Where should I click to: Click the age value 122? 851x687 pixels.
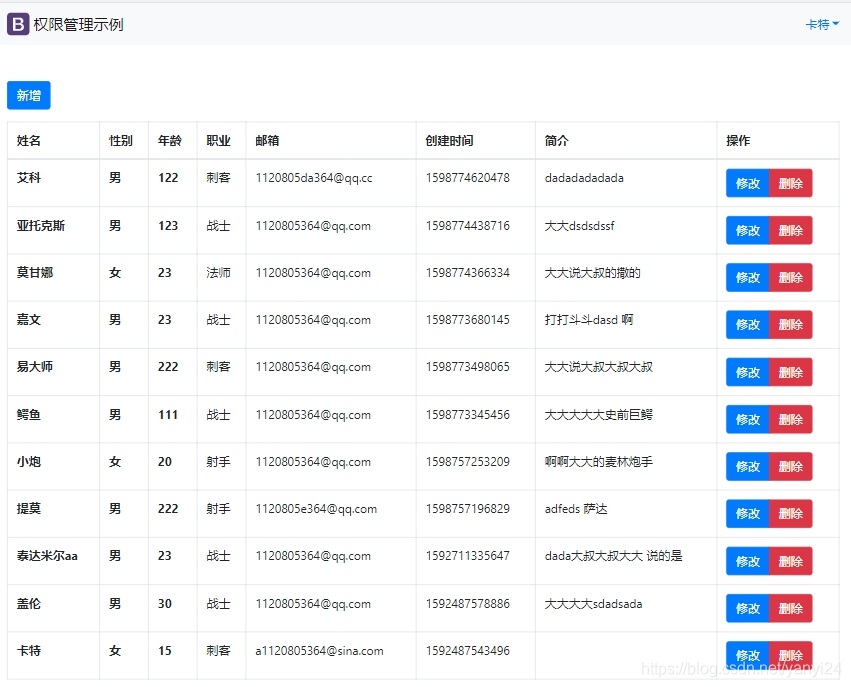pyautogui.click(x=168, y=177)
